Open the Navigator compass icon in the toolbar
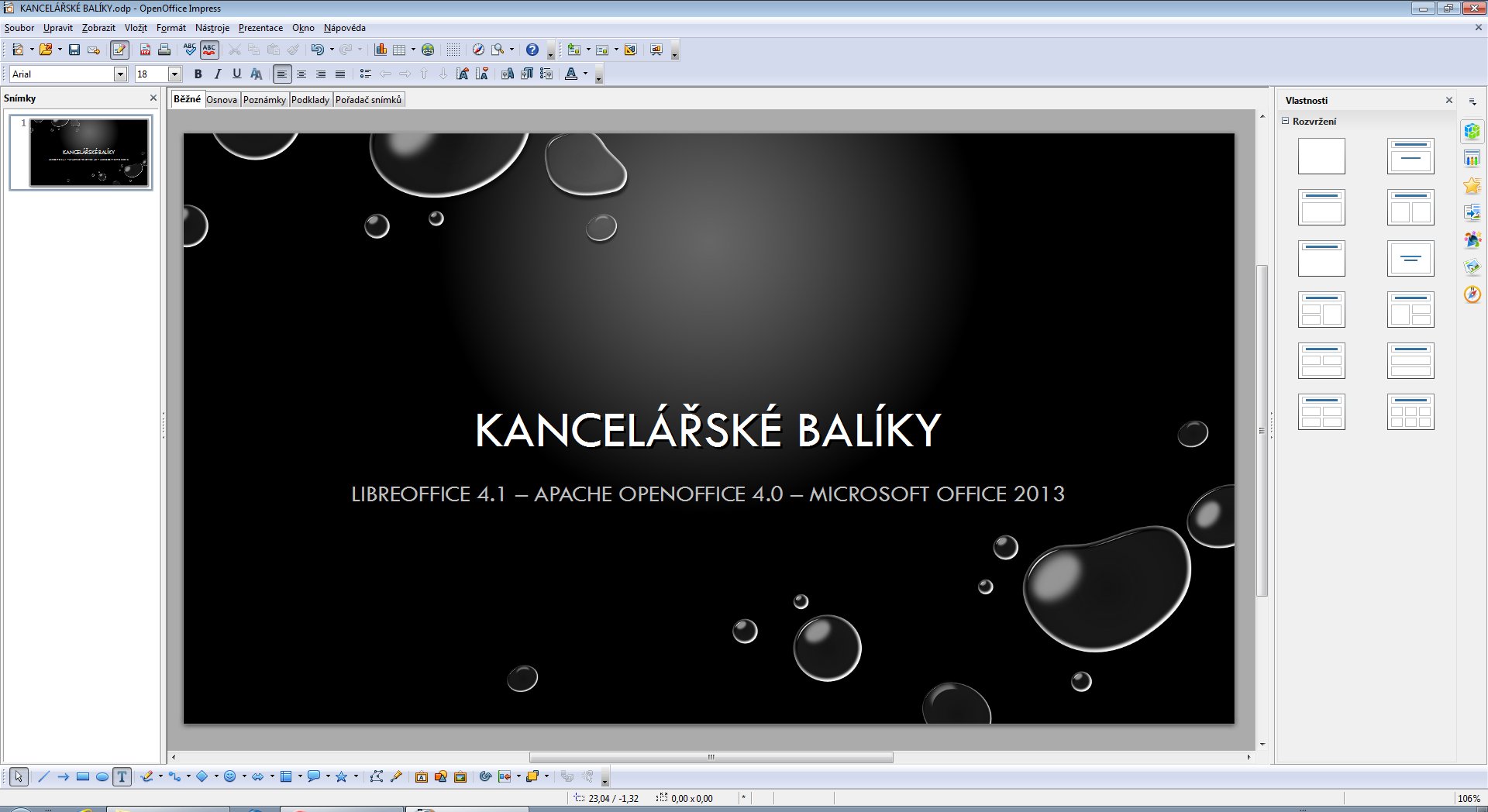 tap(478, 50)
